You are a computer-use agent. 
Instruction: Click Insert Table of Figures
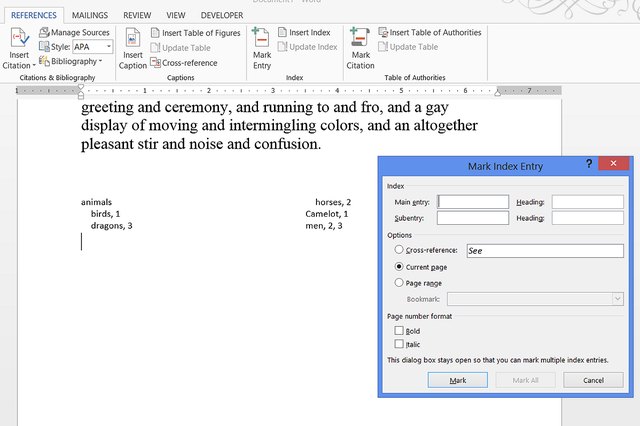pos(196,33)
